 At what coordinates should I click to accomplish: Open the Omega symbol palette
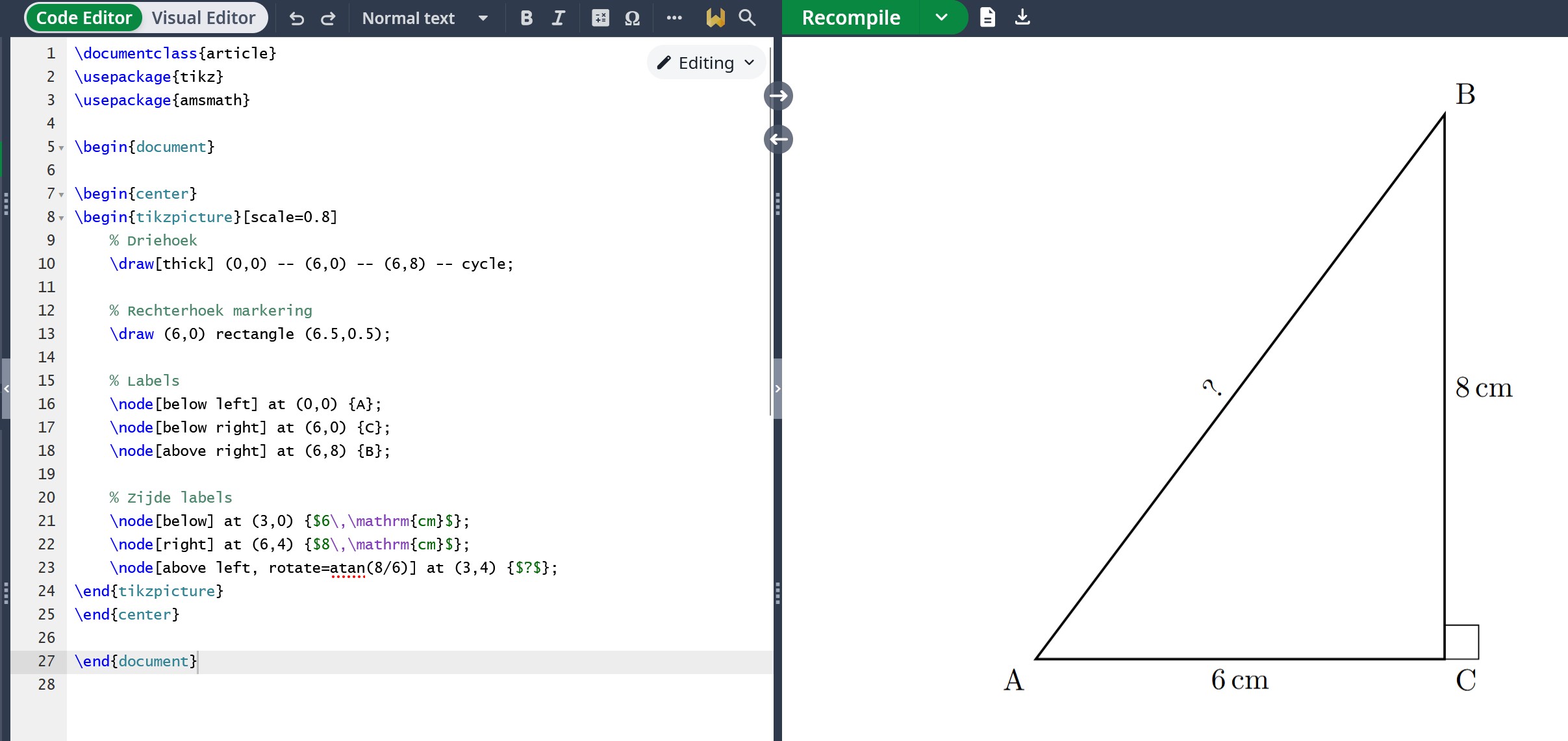click(632, 18)
